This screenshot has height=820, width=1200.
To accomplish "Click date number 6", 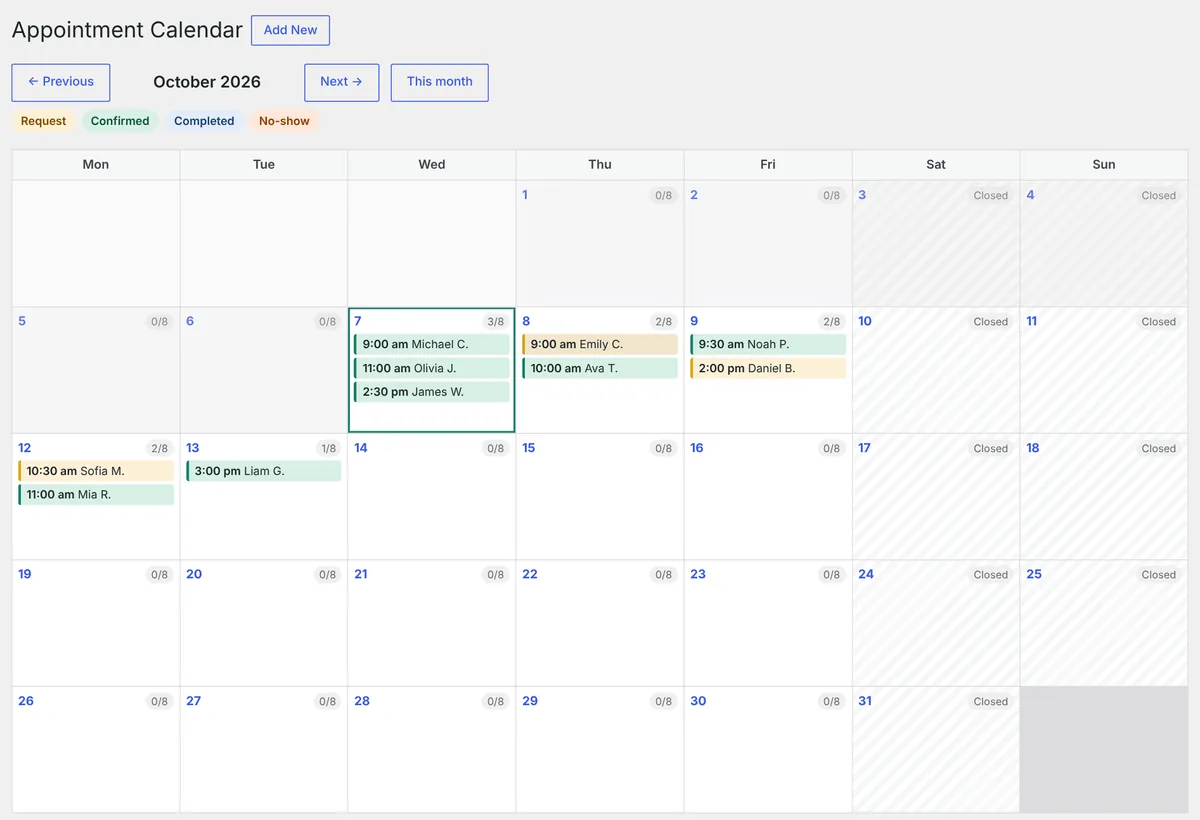I will click(190, 321).
